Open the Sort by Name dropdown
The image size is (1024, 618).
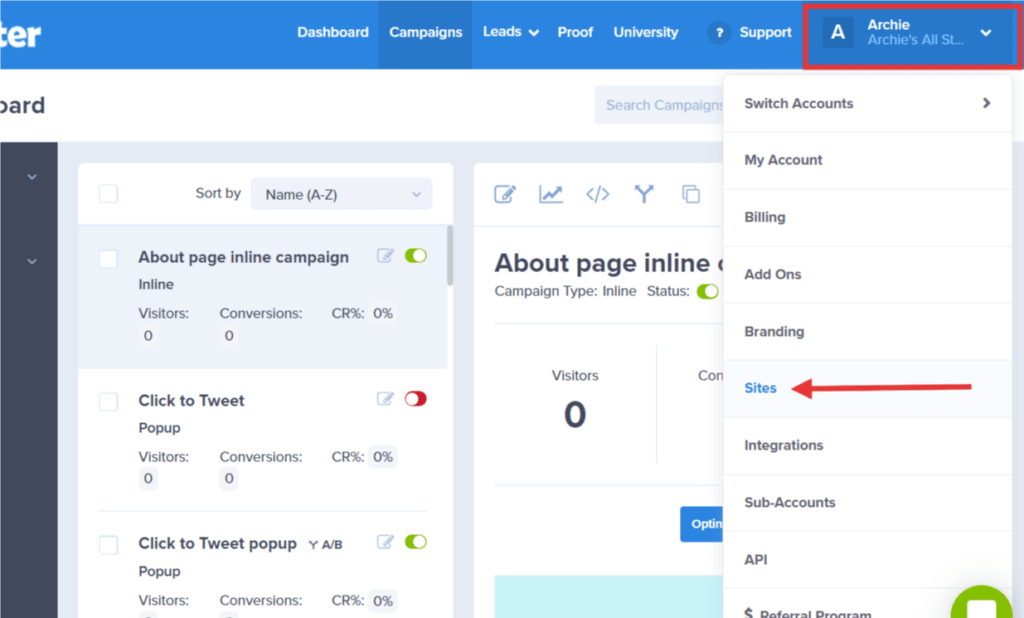pos(341,193)
